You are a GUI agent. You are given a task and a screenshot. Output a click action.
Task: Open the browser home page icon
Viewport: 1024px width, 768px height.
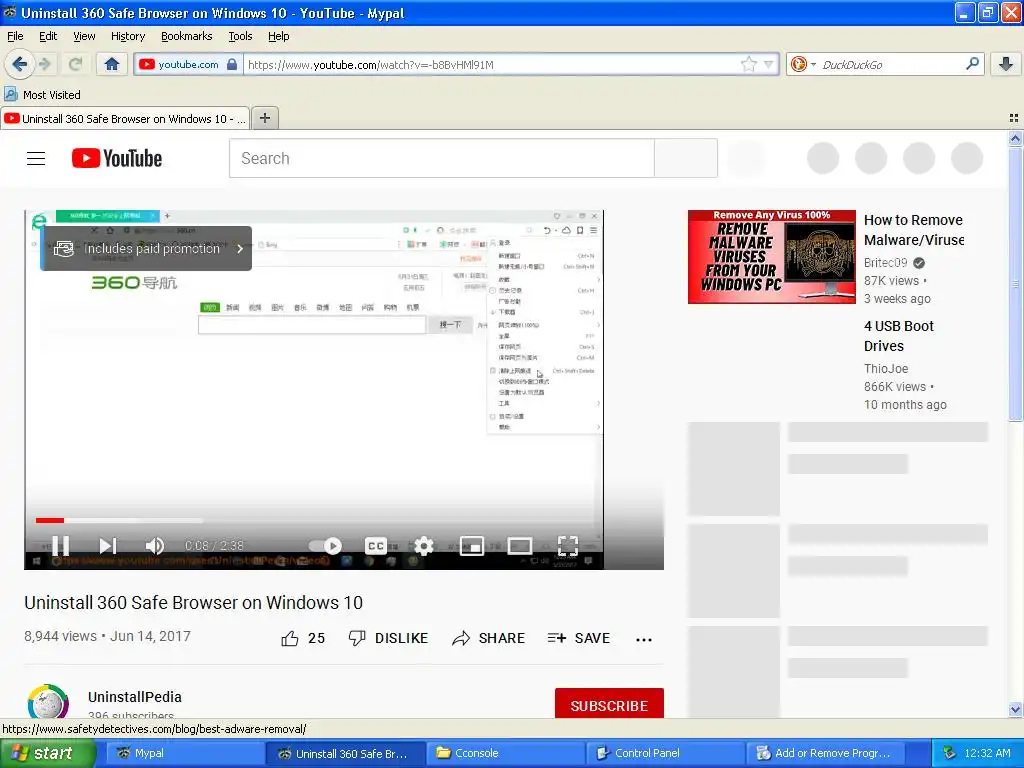tap(112, 64)
